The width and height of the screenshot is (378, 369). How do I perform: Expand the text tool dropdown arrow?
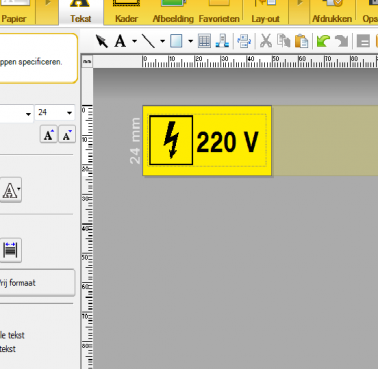[x=134, y=42]
